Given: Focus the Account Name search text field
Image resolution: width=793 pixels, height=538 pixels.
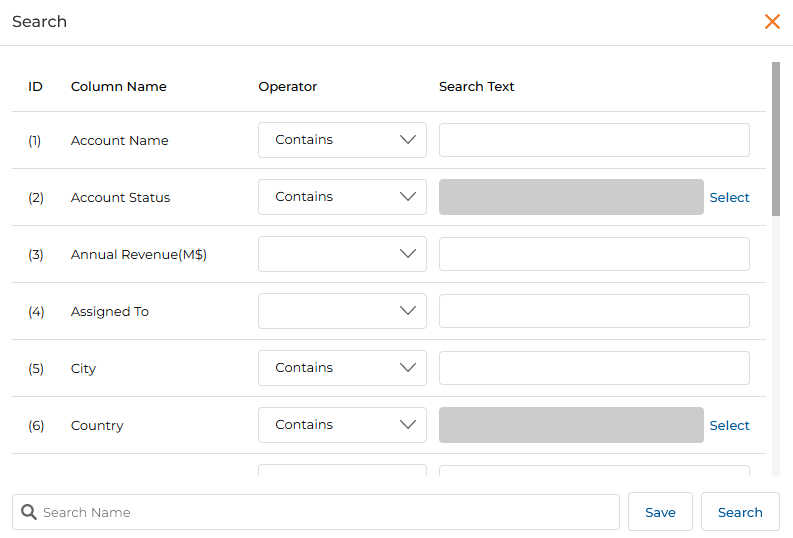Looking at the screenshot, I should pyautogui.click(x=594, y=140).
